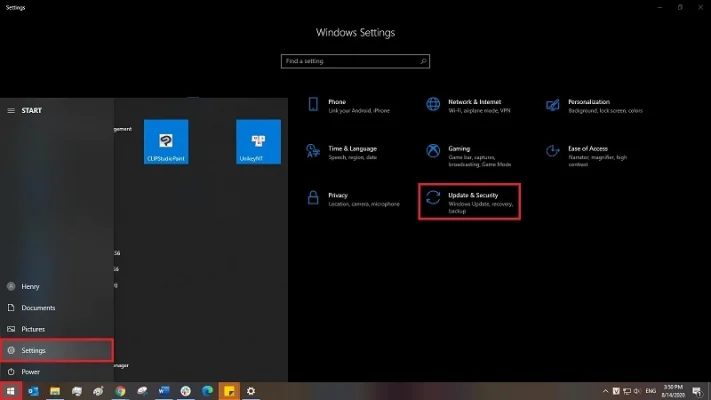This screenshot has height=400, width=711.
Task: Open the Phone settings category
Action: point(337,105)
